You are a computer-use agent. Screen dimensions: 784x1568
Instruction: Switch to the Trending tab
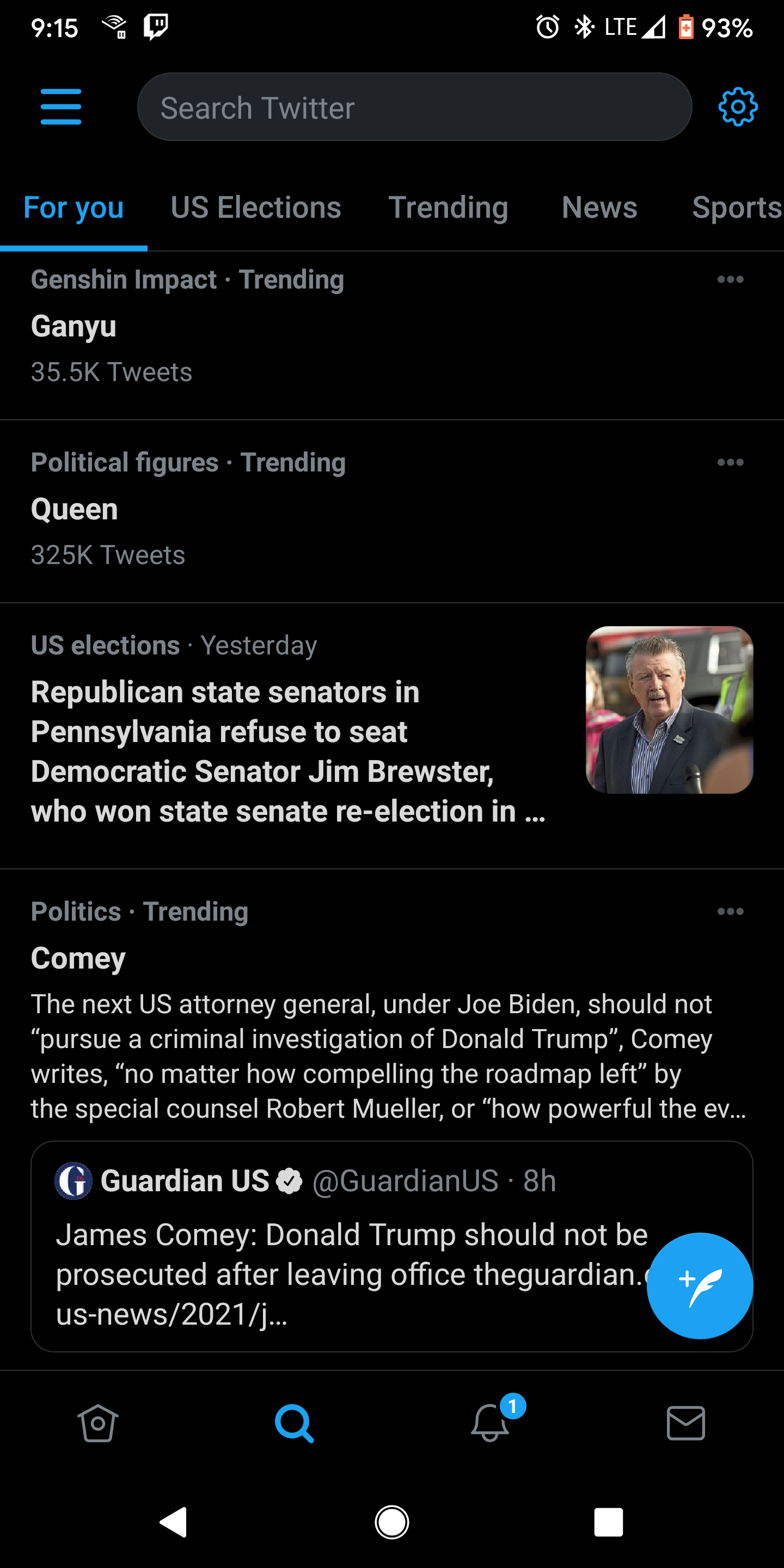click(x=448, y=207)
